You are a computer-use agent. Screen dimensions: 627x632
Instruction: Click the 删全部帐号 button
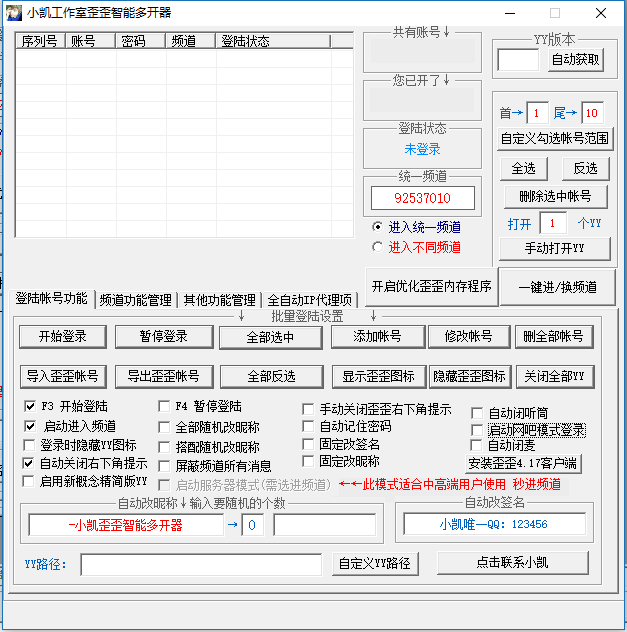click(554, 337)
